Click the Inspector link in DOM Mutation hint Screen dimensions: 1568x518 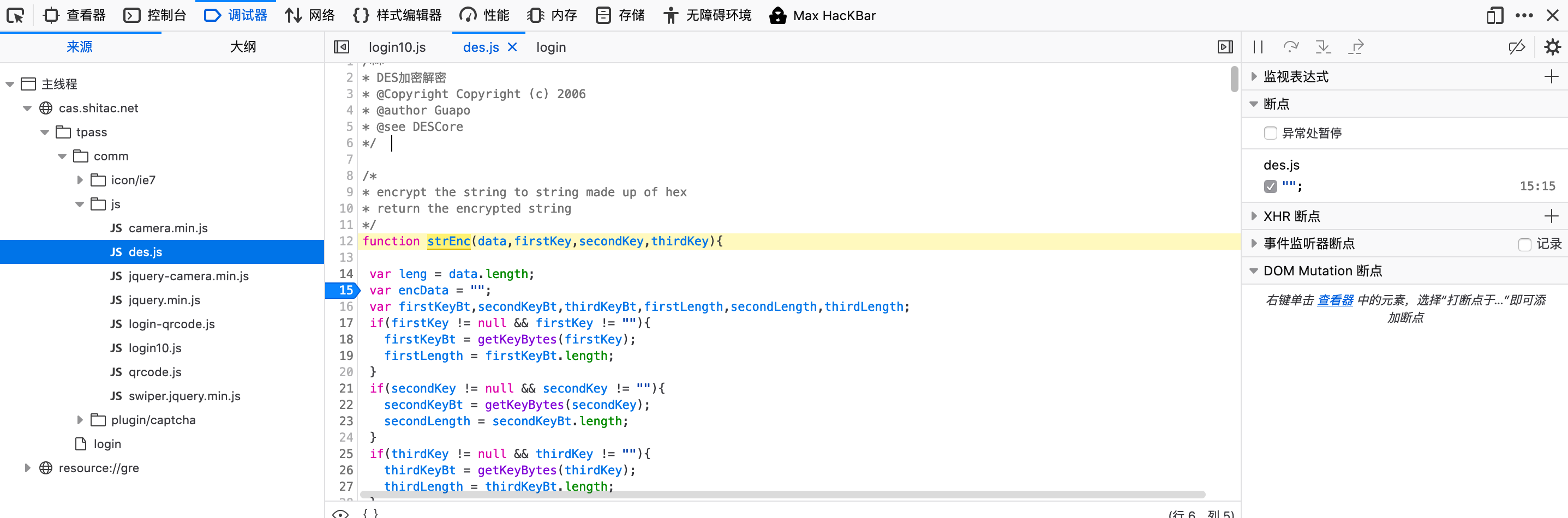(x=1335, y=300)
